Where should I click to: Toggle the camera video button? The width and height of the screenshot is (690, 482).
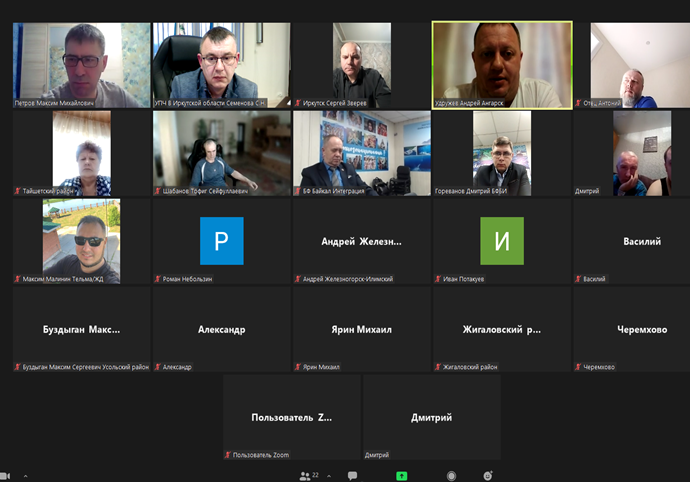point(5,475)
